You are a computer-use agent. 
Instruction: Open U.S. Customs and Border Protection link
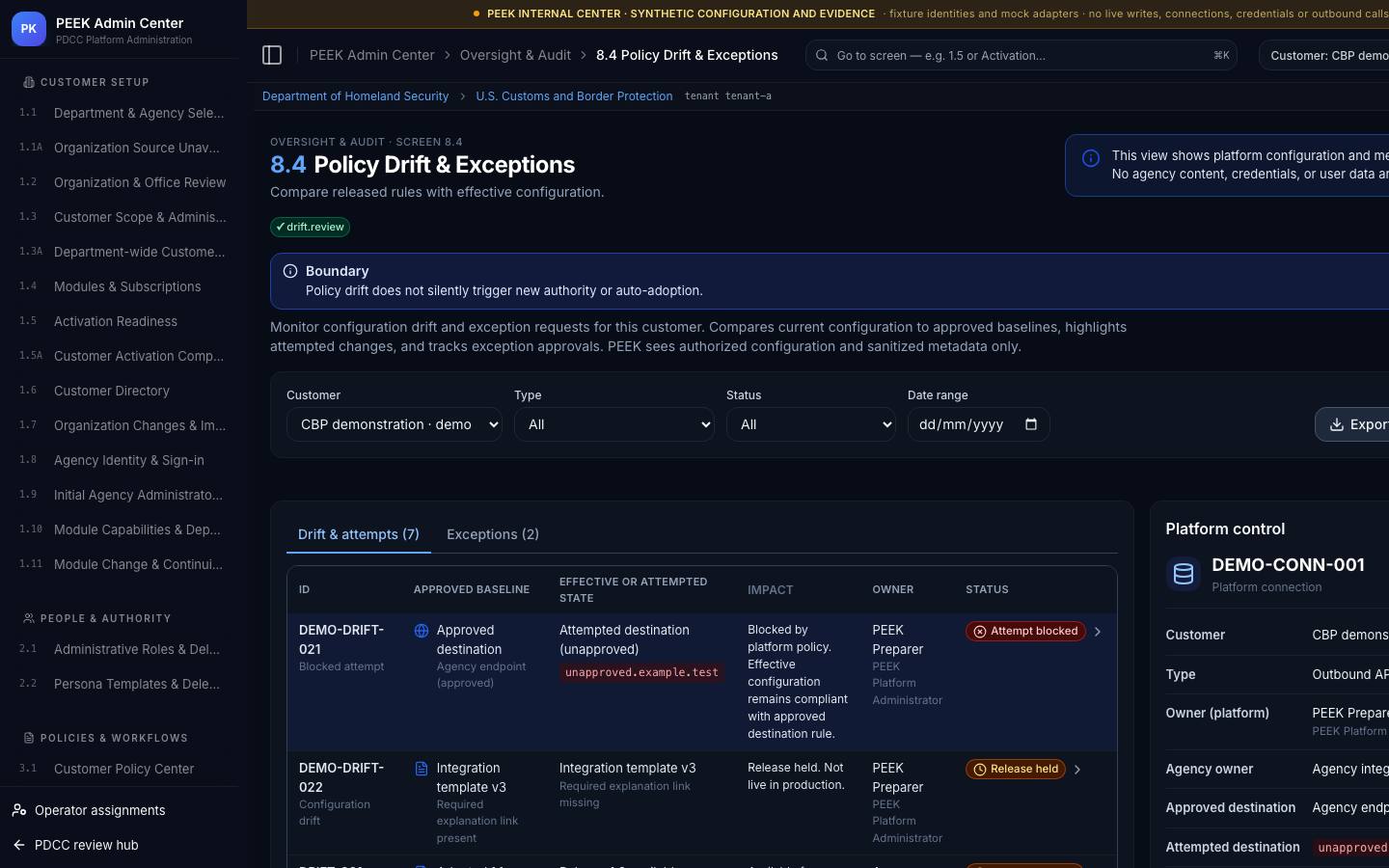pos(574,96)
